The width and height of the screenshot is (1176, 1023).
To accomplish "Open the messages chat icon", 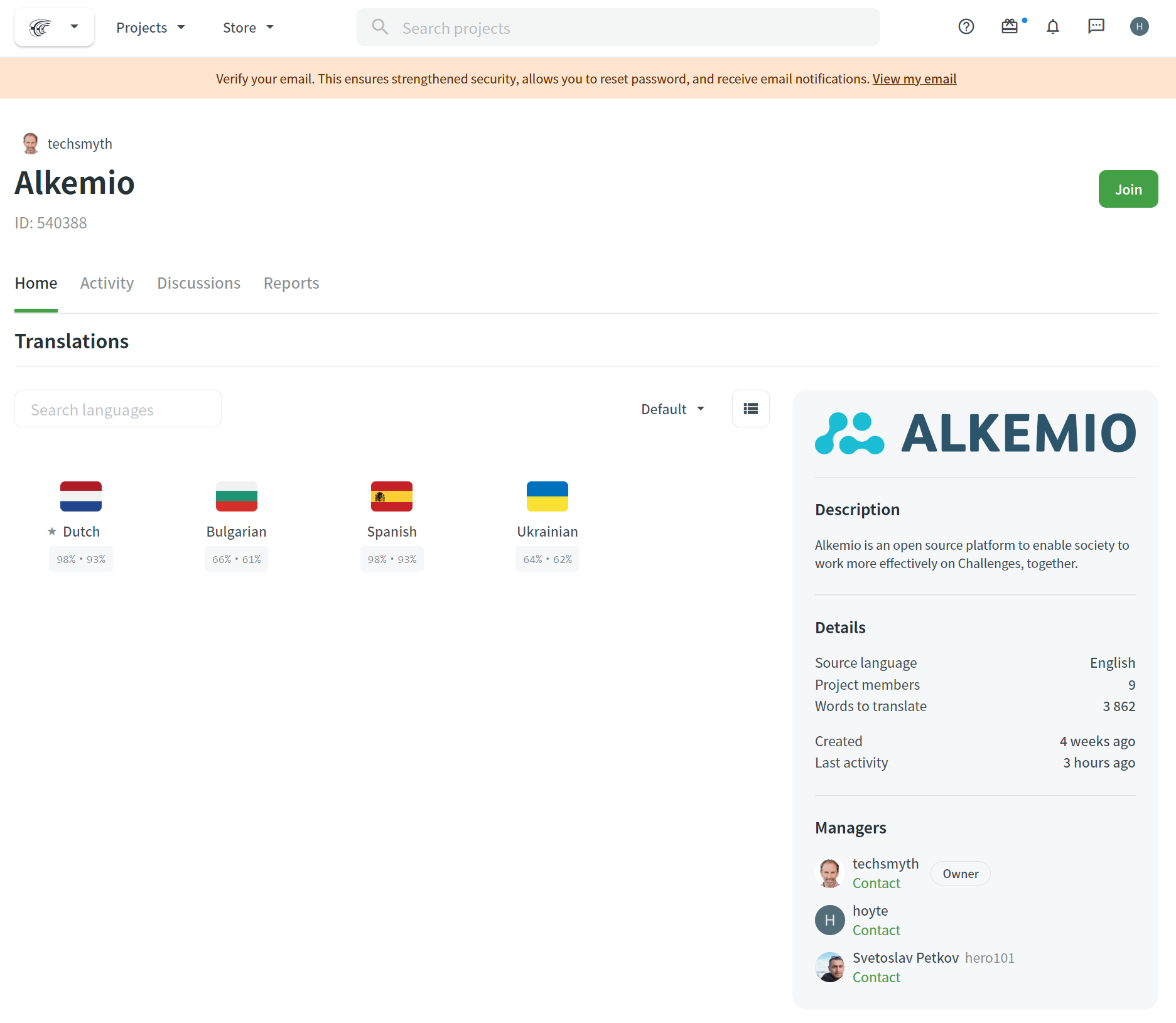I will pyautogui.click(x=1096, y=26).
